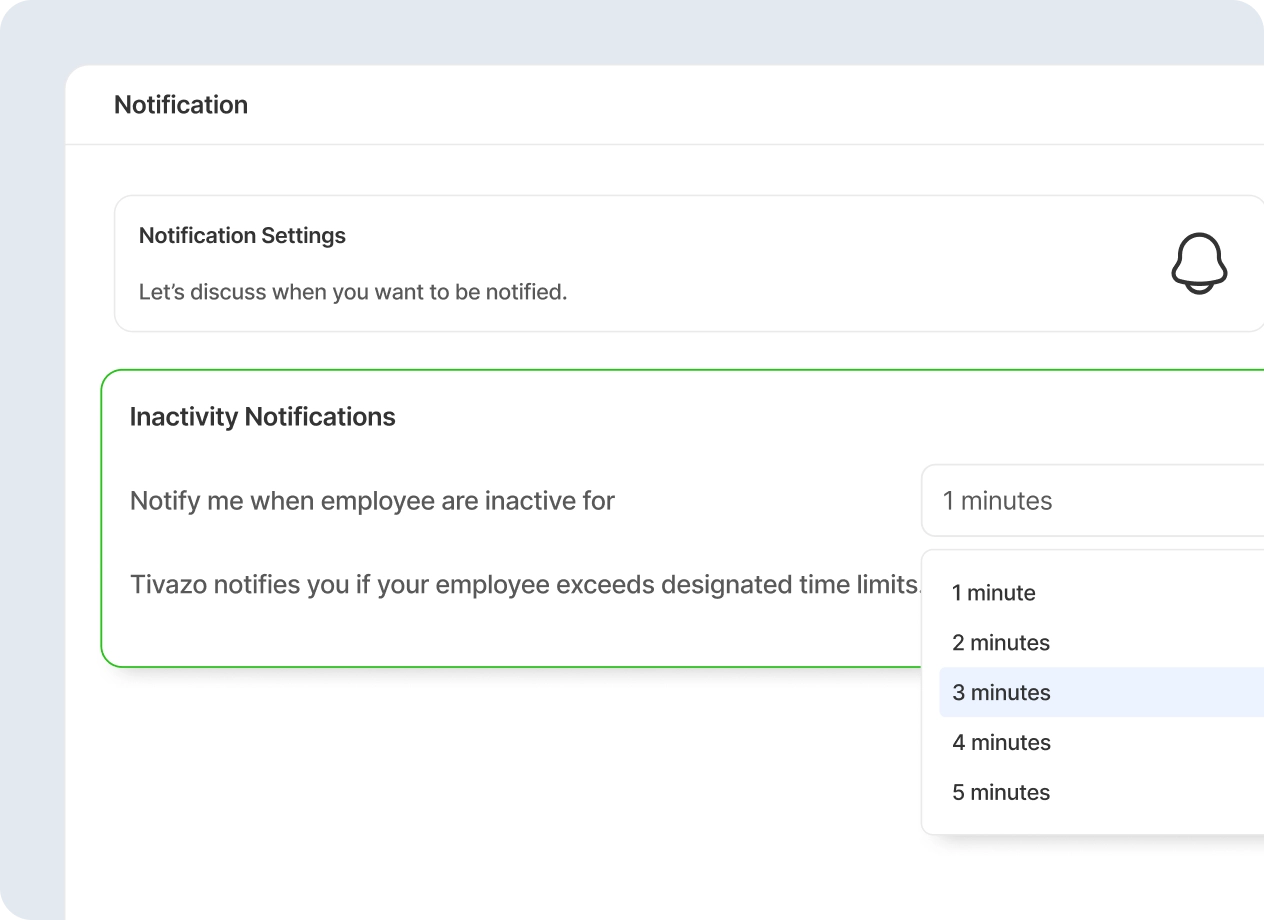The image size is (1264, 920).
Task: Click the Notify me when employee inactive label
Action: (372, 500)
